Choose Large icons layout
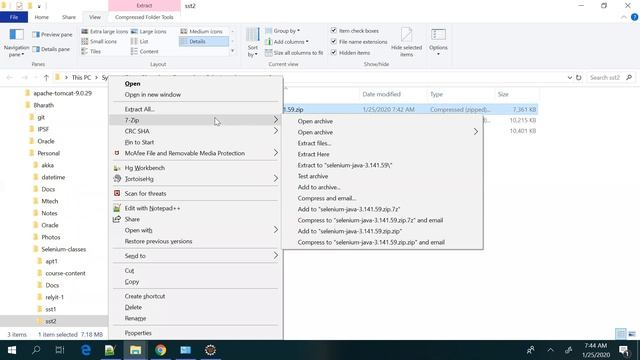Viewport: 640px width, 360px height. (x=149, y=31)
